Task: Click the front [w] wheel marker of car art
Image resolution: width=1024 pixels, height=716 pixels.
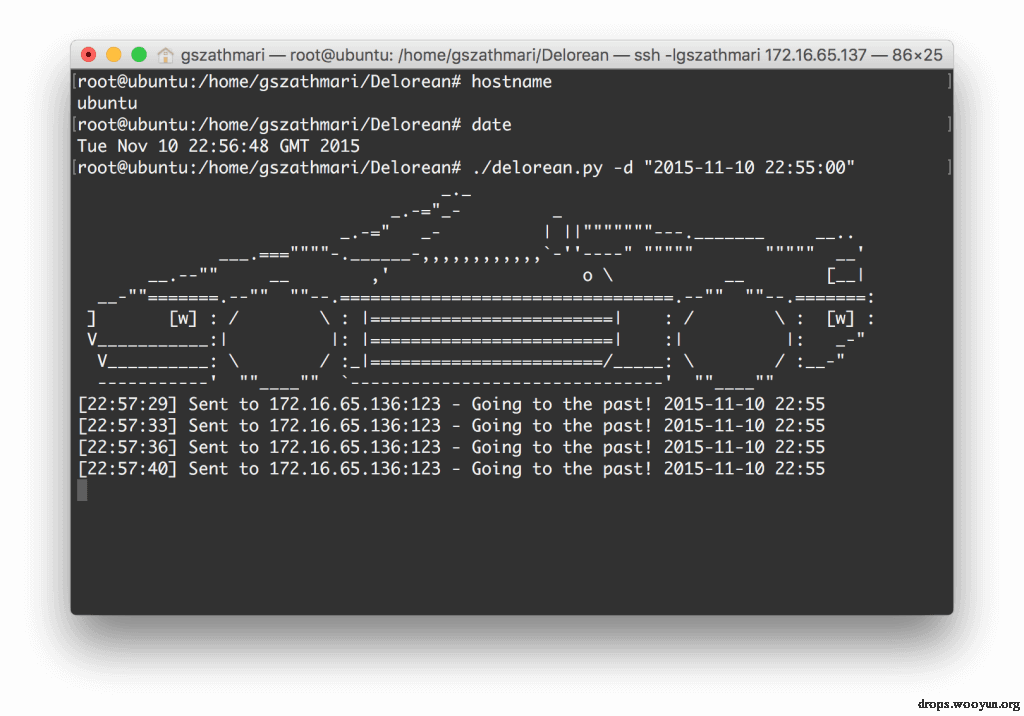Action: (x=183, y=318)
